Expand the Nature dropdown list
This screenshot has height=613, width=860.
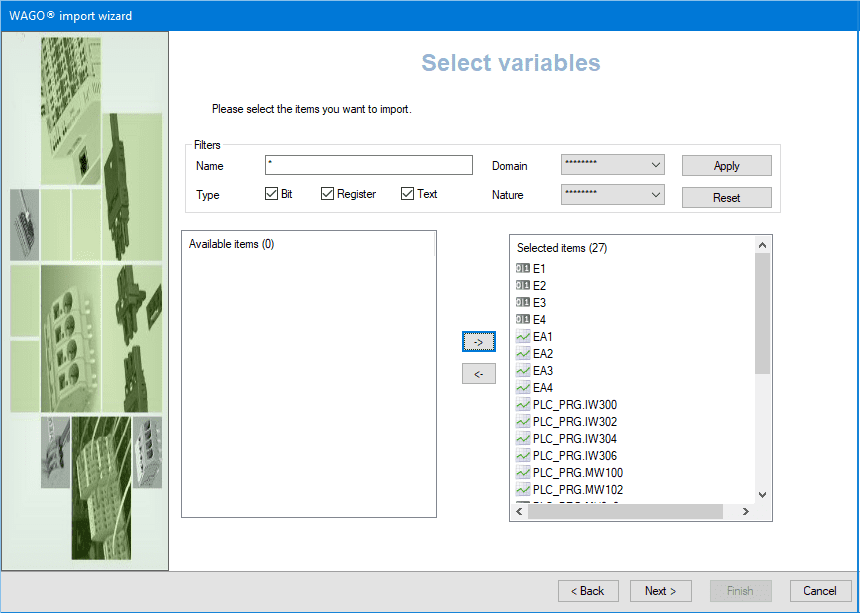pos(613,194)
